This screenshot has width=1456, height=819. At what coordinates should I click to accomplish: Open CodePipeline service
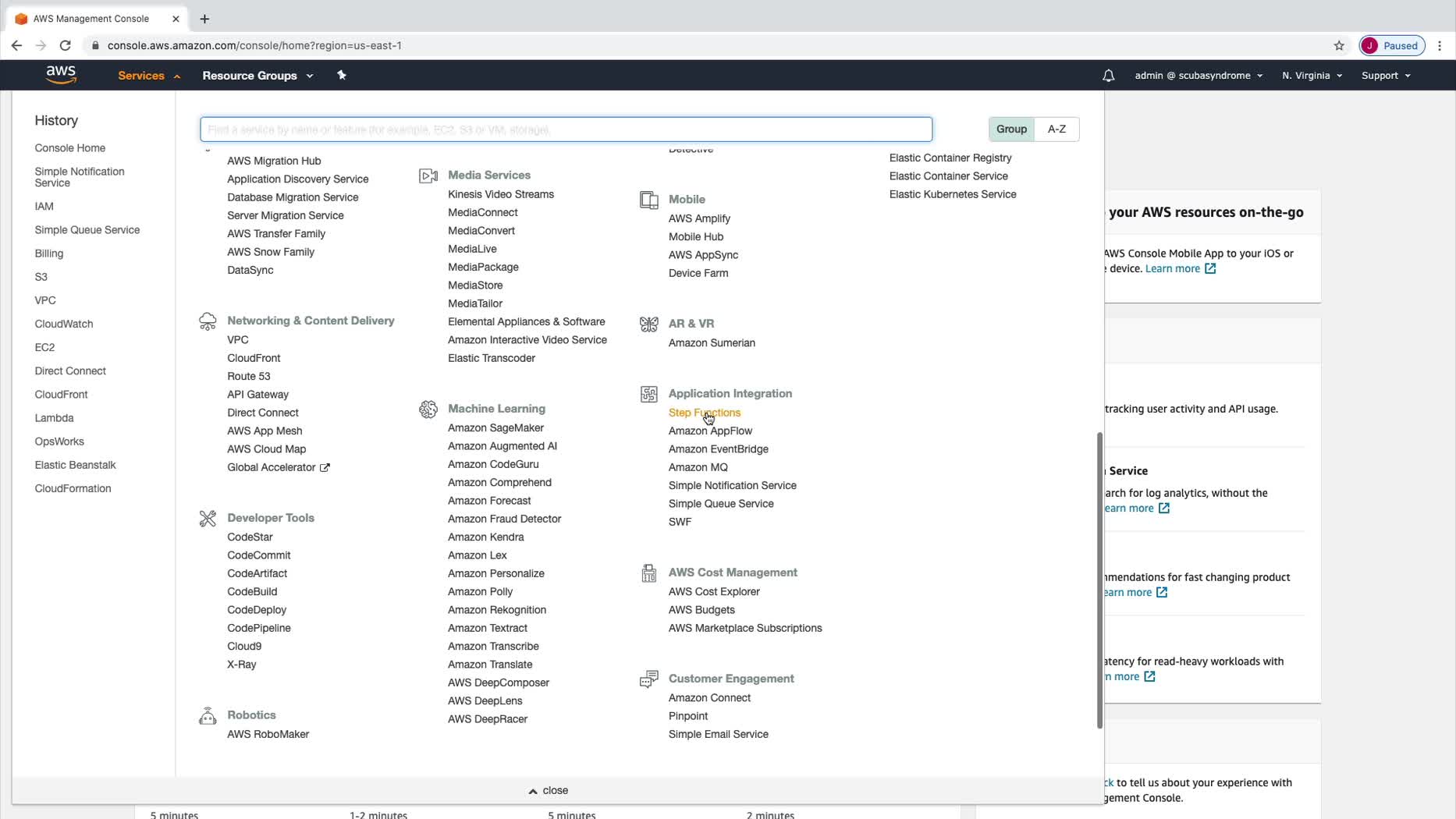(x=259, y=628)
